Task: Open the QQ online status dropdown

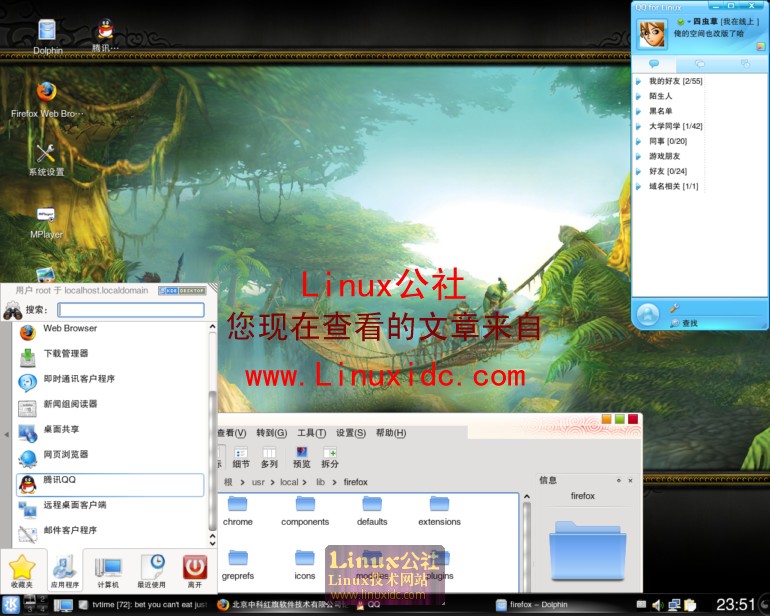Action: click(684, 22)
